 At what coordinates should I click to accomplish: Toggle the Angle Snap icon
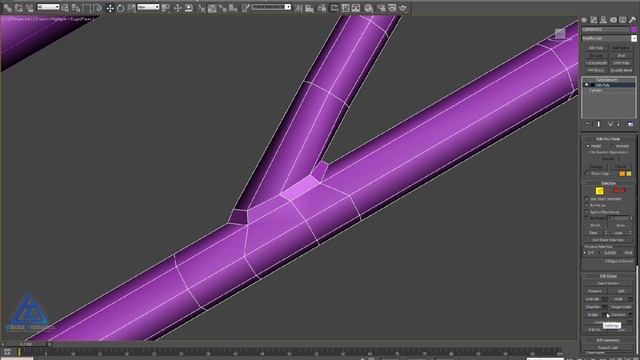[x=212, y=8]
